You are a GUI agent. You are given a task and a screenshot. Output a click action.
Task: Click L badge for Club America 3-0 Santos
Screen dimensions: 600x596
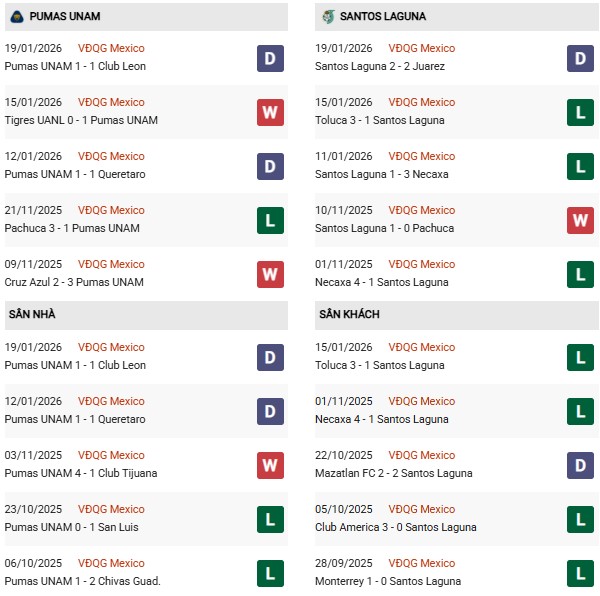(x=580, y=519)
